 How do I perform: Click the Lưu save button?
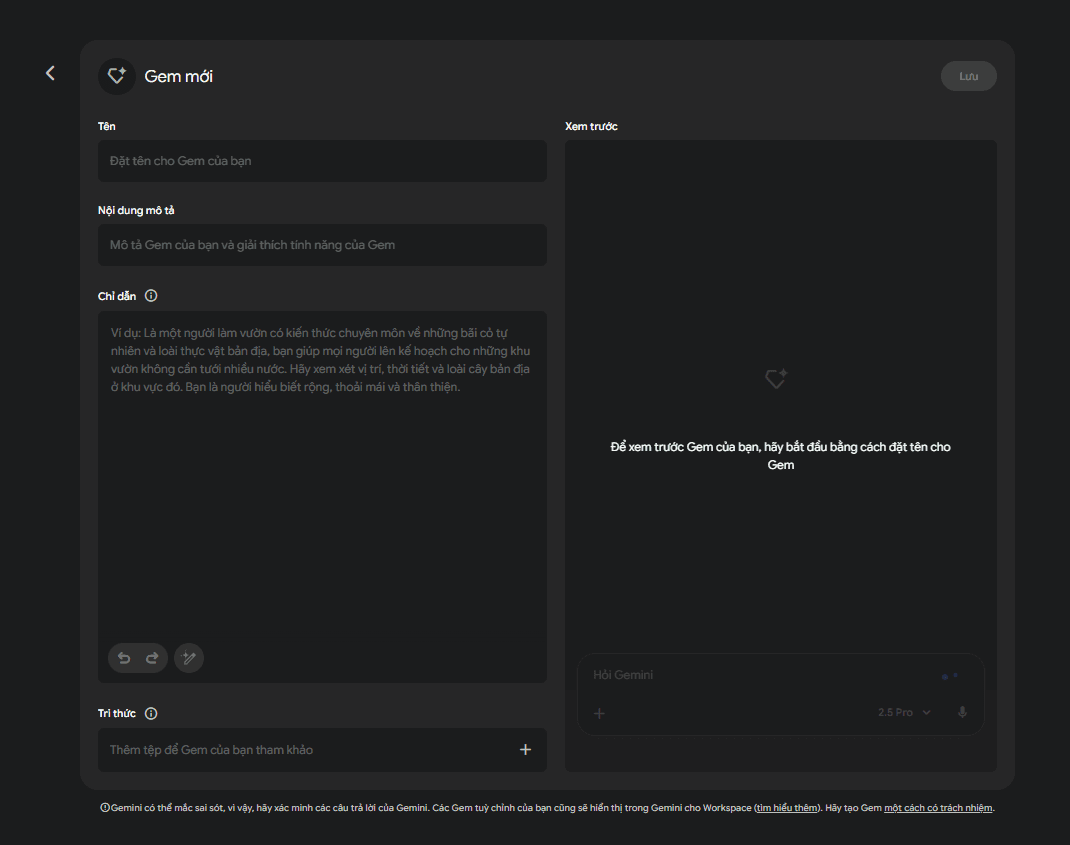(x=968, y=76)
